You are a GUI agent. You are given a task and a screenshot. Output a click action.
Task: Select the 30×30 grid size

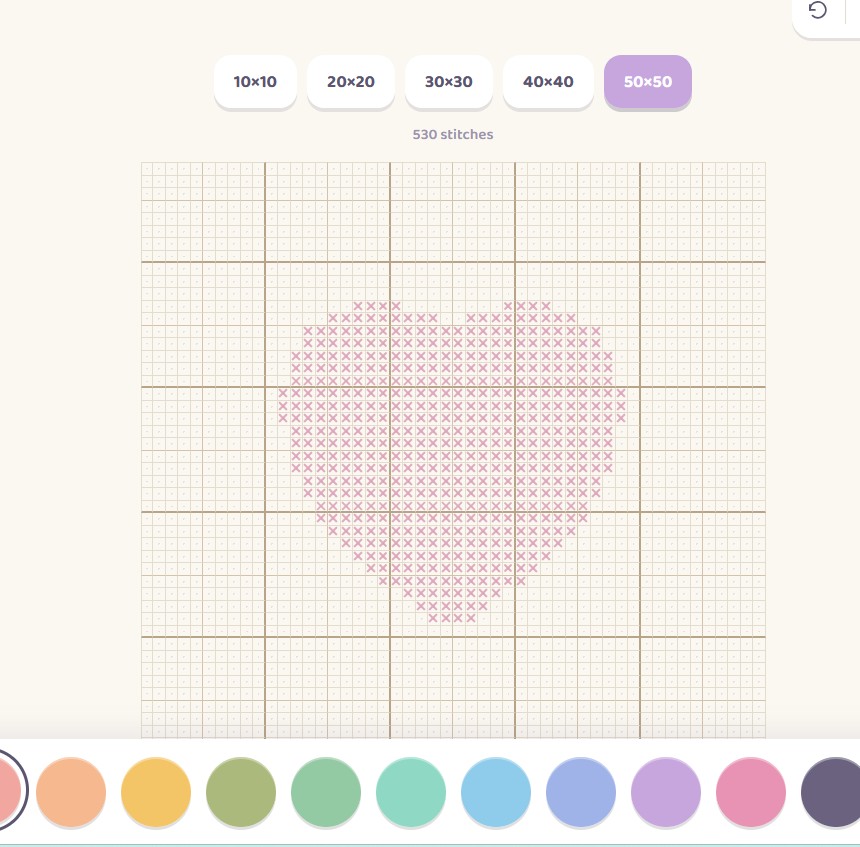click(x=449, y=81)
